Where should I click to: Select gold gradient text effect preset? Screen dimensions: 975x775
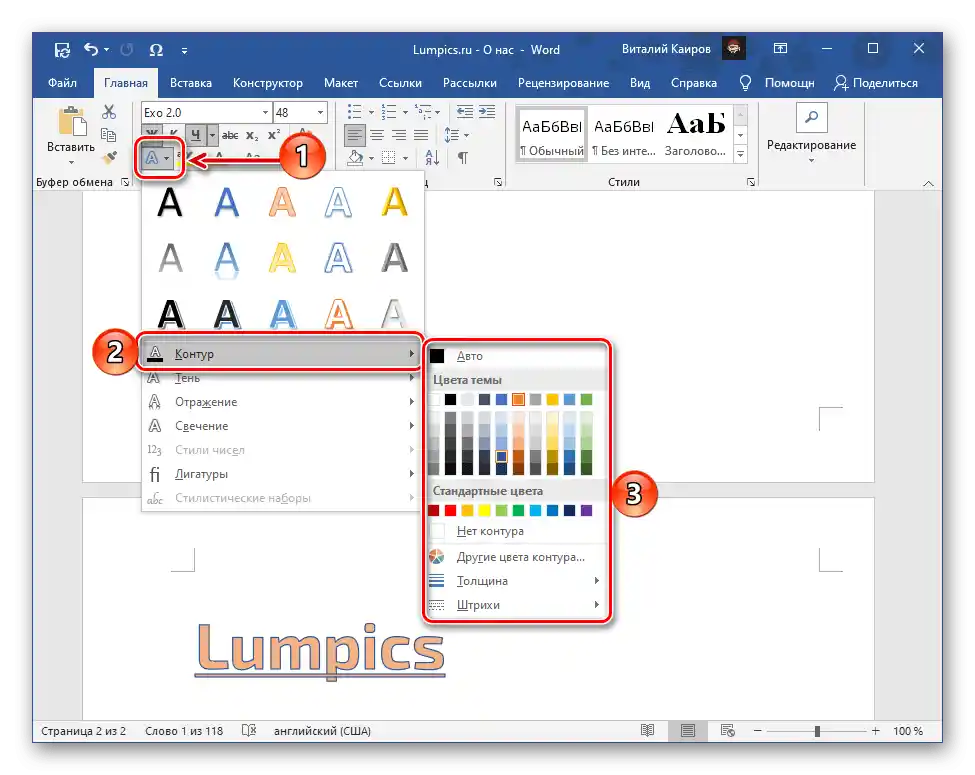[x=394, y=203]
